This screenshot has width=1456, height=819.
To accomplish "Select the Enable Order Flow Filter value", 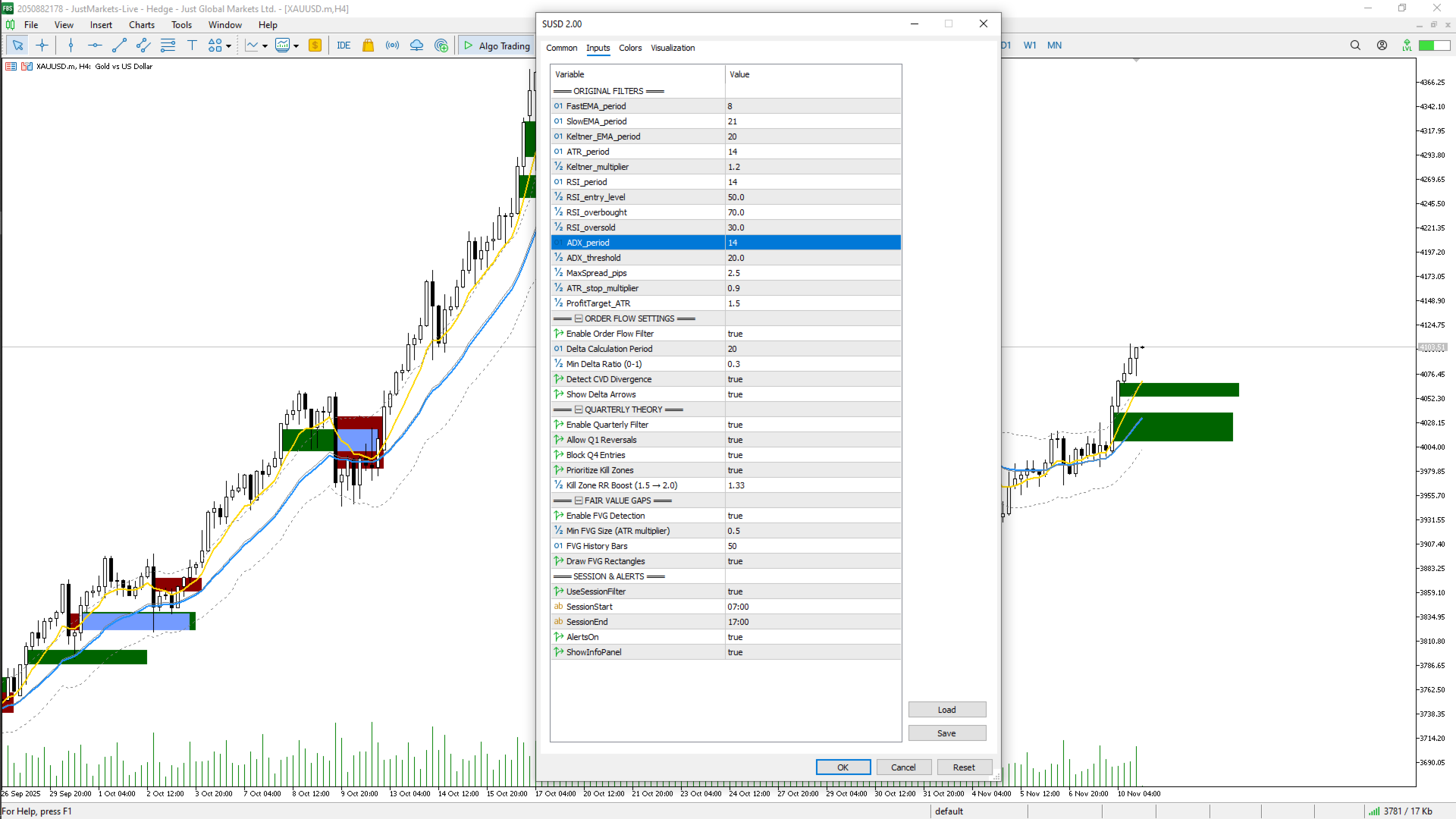I will click(x=811, y=334).
